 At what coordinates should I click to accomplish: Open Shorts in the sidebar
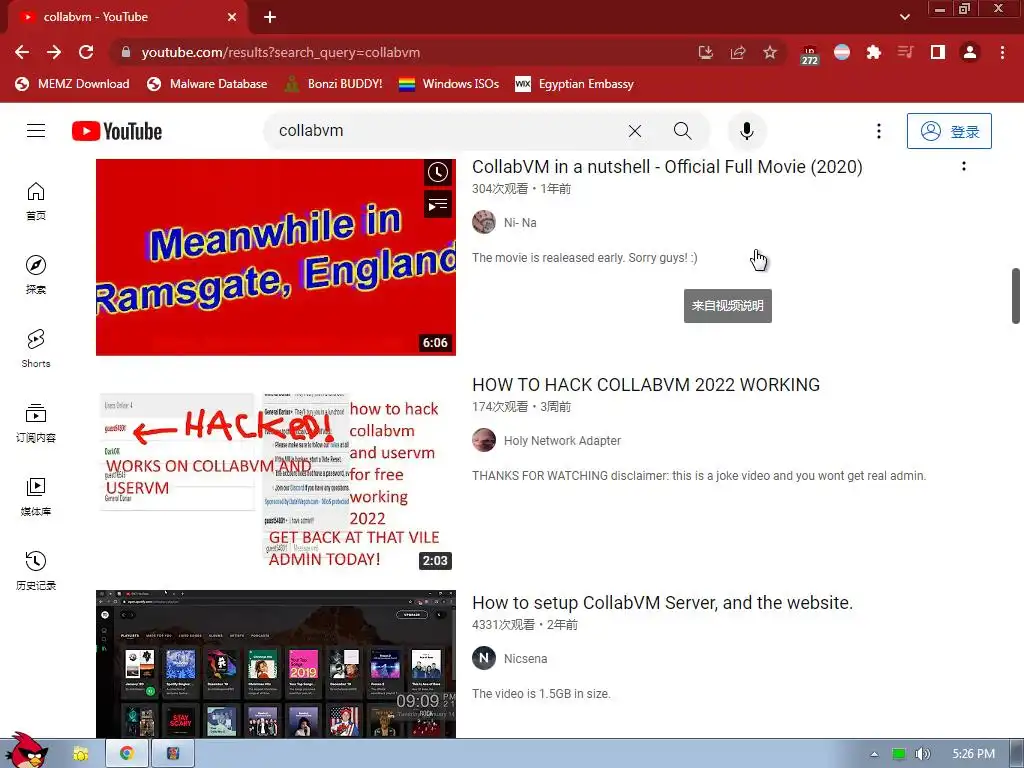pyautogui.click(x=36, y=349)
